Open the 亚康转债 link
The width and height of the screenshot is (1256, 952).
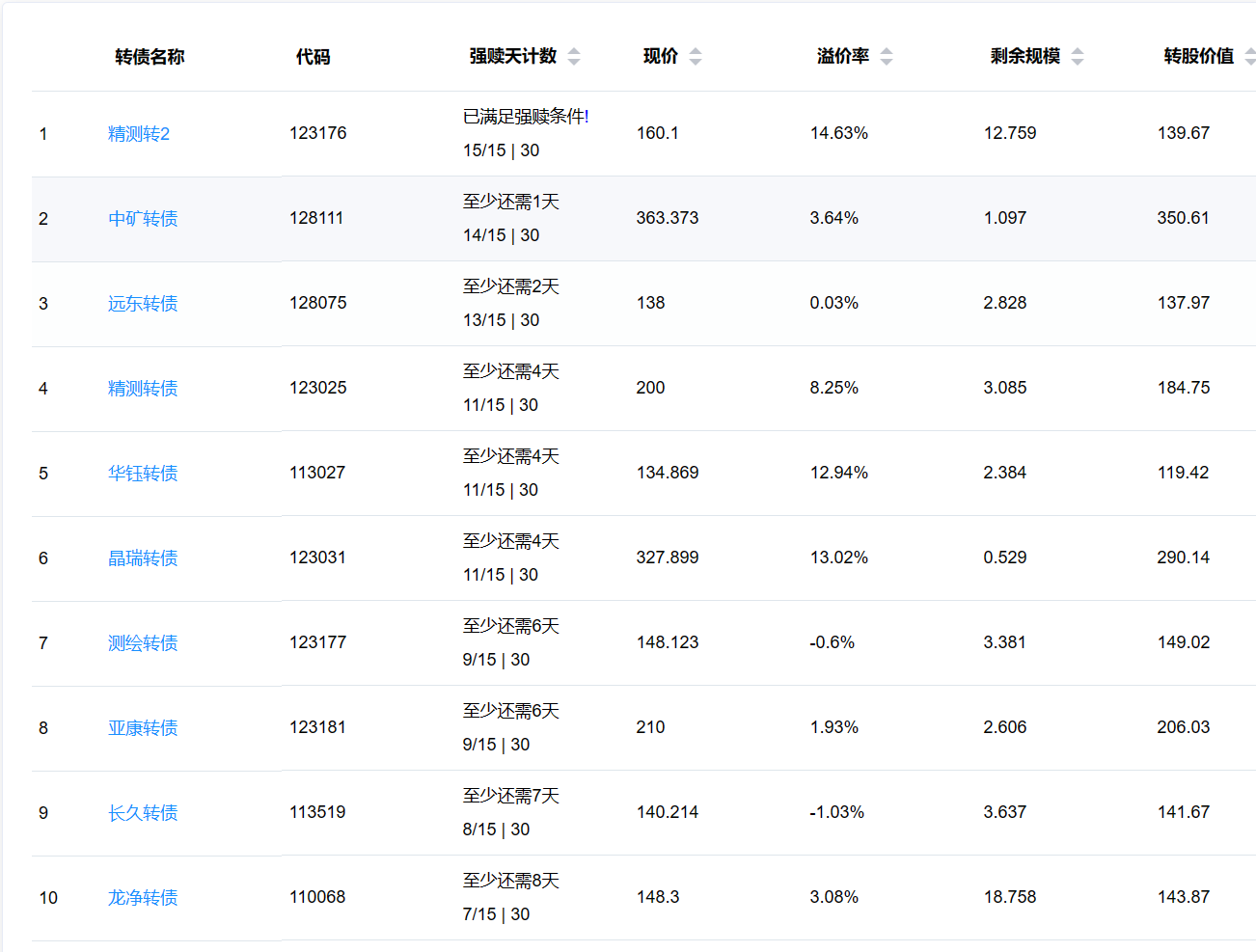click(x=143, y=728)
